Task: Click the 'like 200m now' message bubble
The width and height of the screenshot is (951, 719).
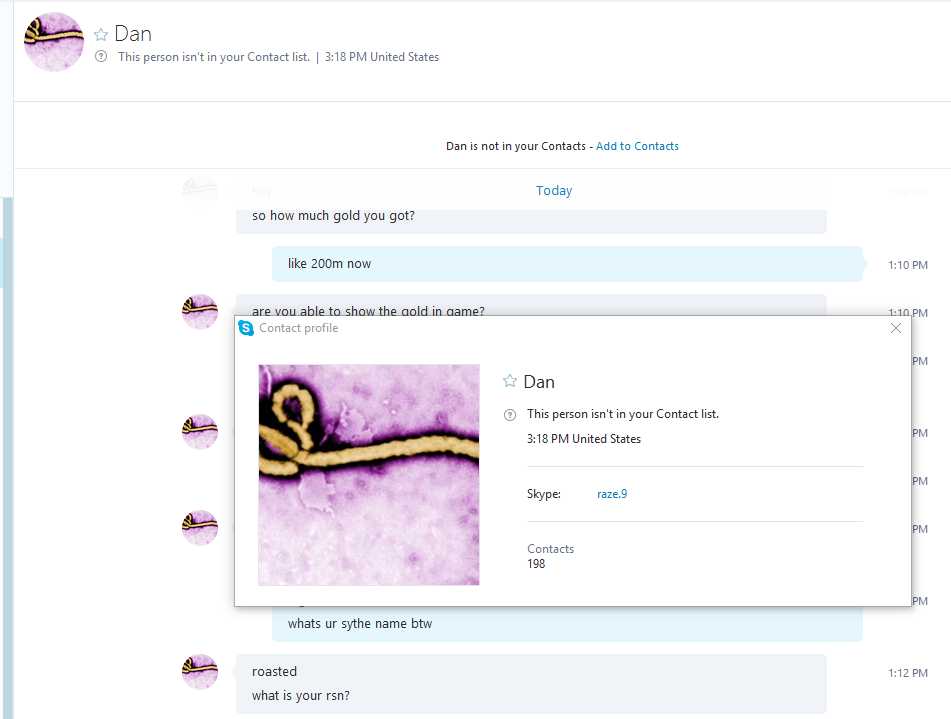Action: (x=567, y=264)
